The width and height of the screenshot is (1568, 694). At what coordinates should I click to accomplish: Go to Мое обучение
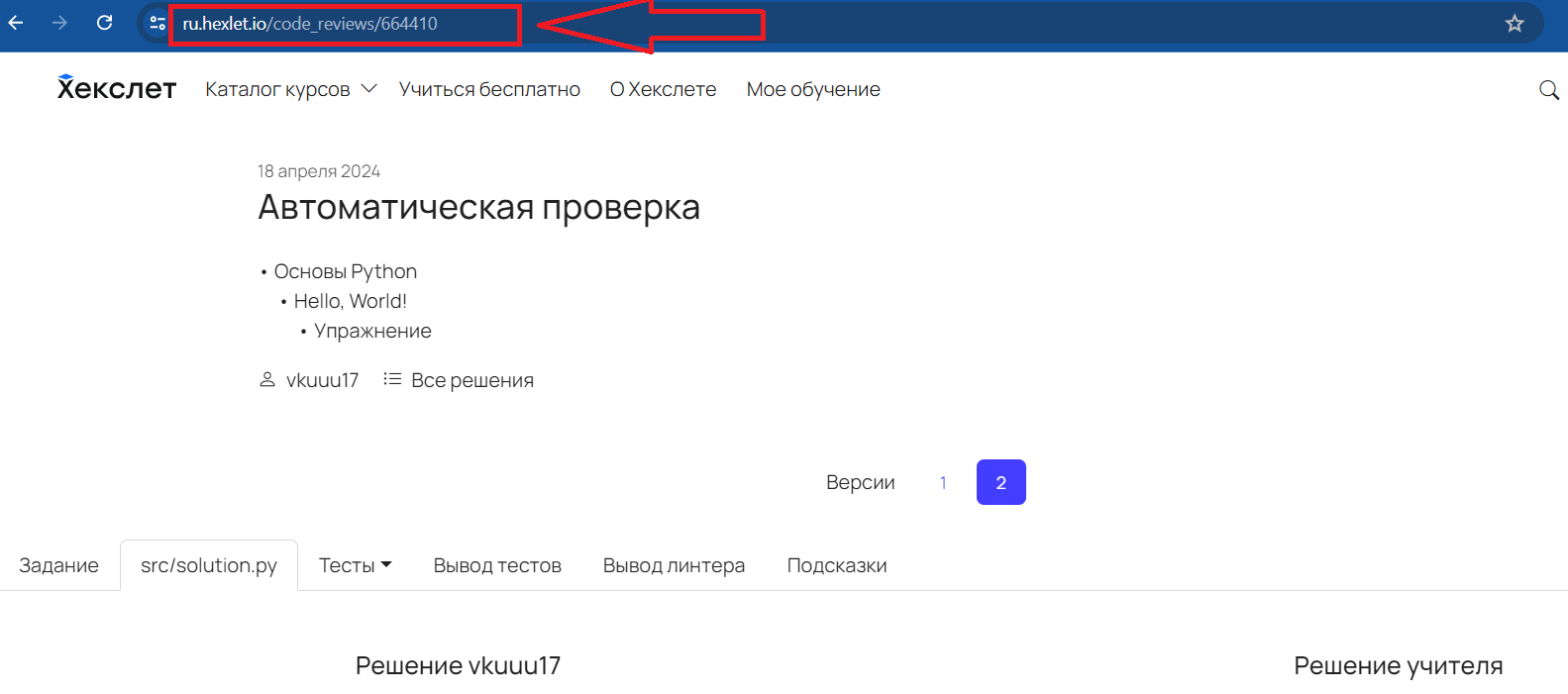[812, 89]
